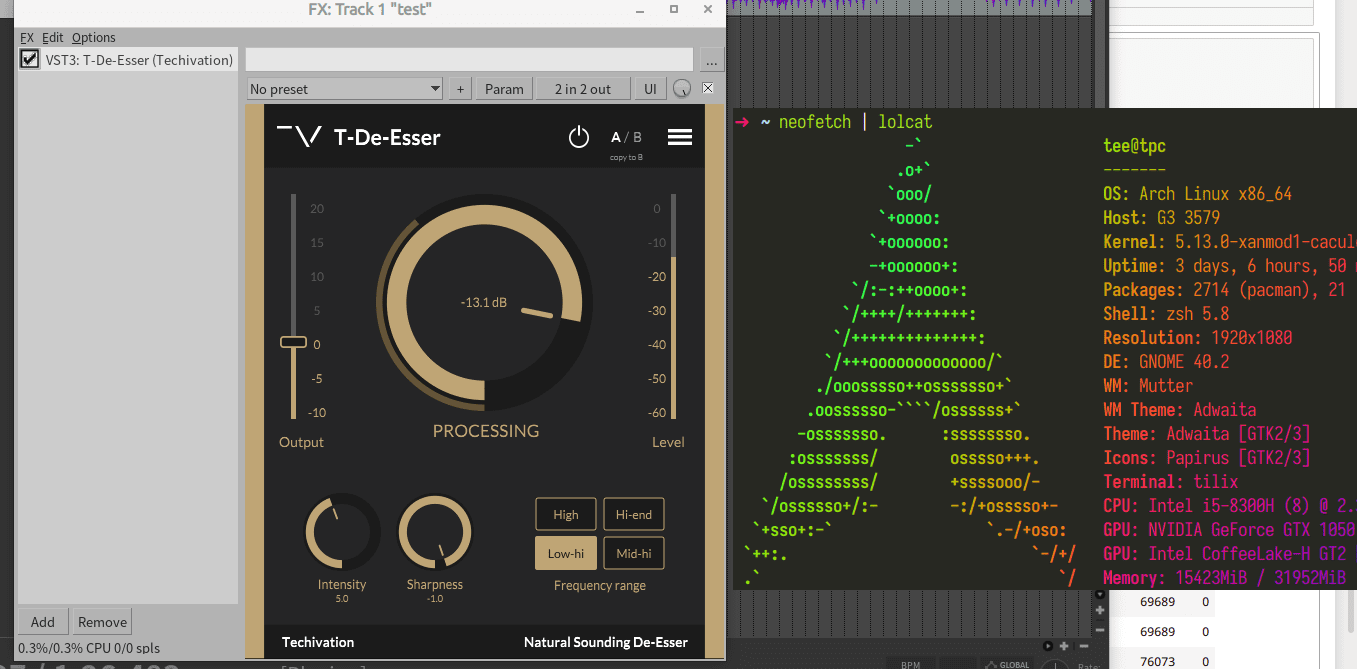1357x669 pixels.
Task: Click the horizontal zoom-in plus icon below timeline
Action: (x=1064, y=646)
